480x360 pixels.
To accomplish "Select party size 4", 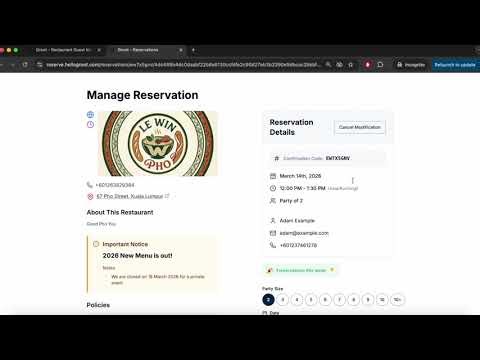I will coord(297,300).
